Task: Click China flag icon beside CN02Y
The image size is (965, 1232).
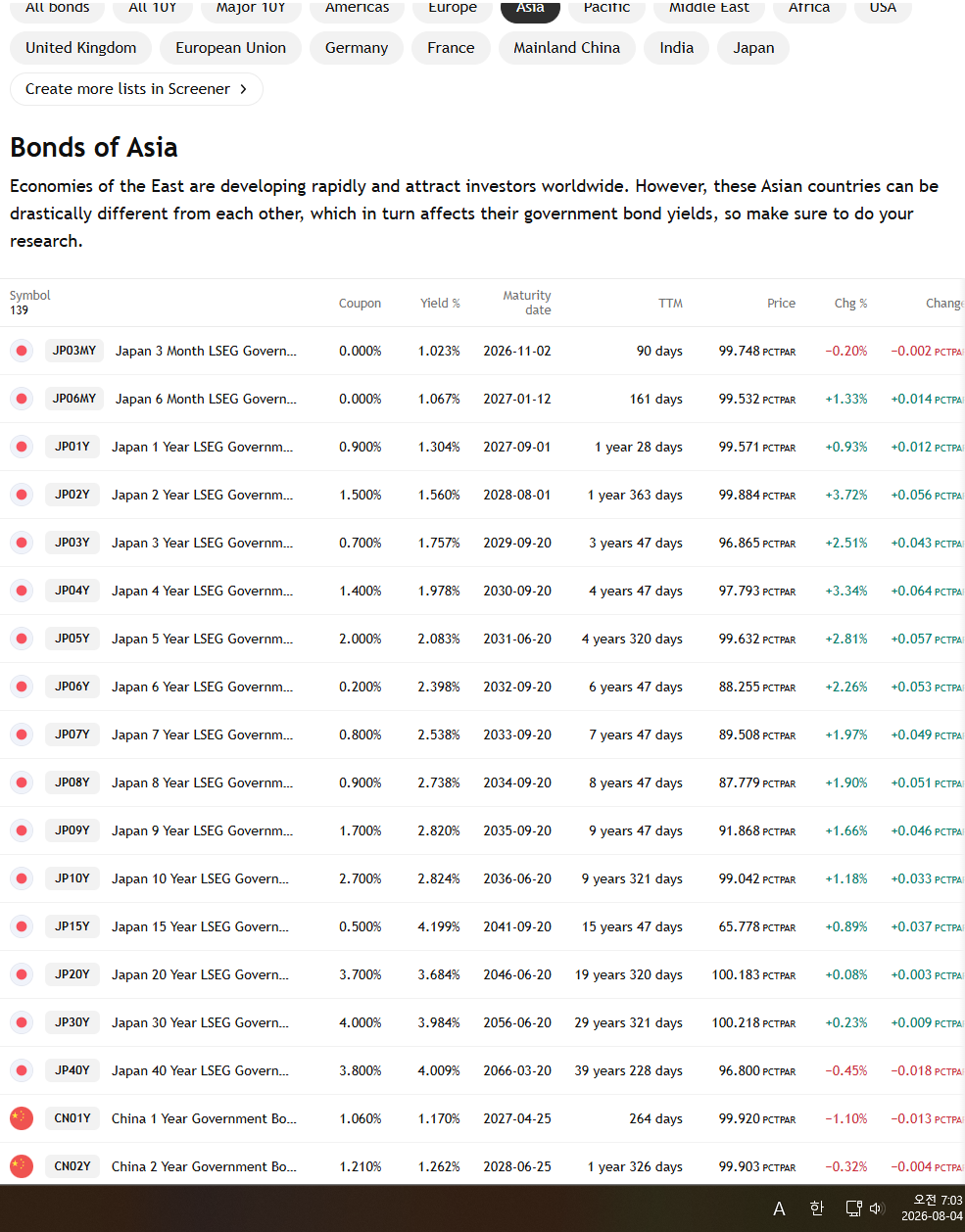Action: coord(22,1166)
